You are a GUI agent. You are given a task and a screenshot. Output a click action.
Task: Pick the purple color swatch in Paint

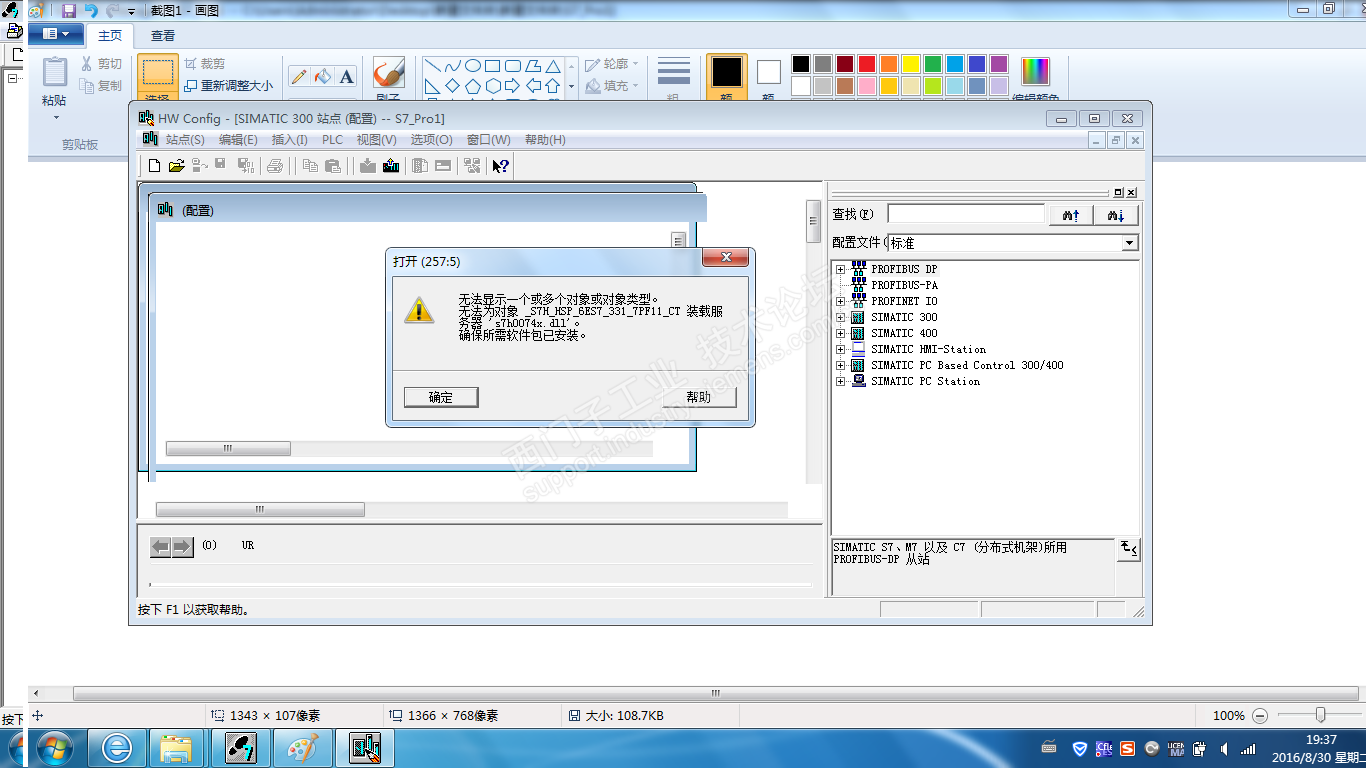[x=999, y=64]
